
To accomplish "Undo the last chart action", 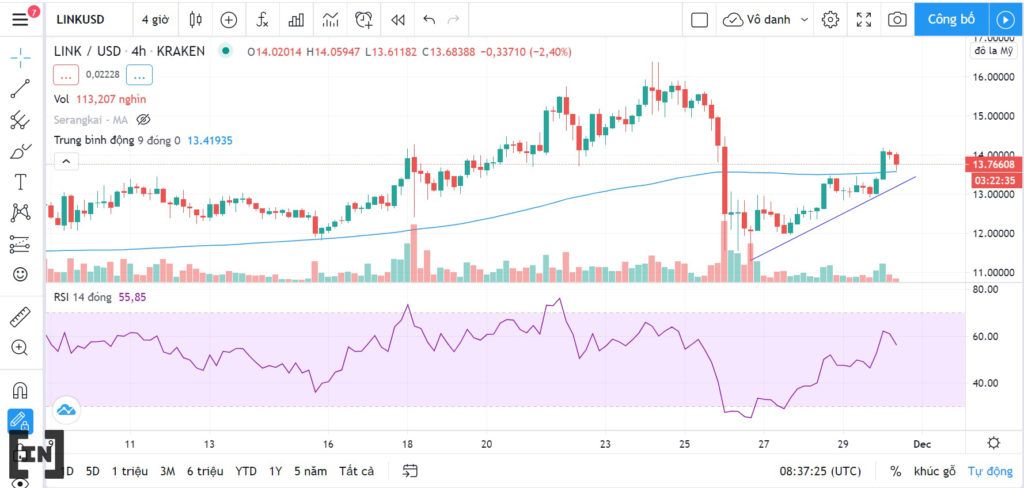I will point(429,20).
